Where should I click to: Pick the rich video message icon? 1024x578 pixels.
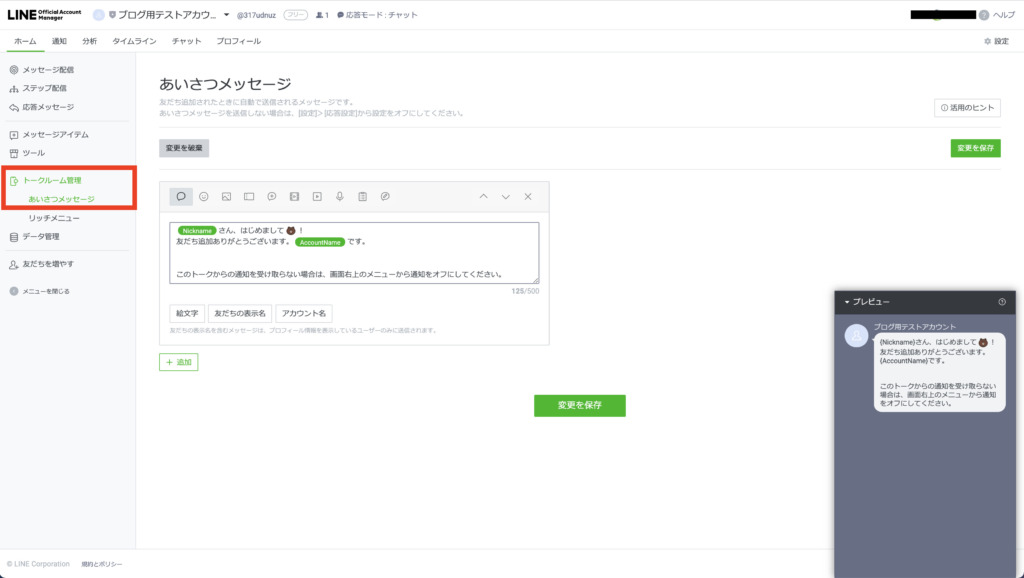pos(295,197)
